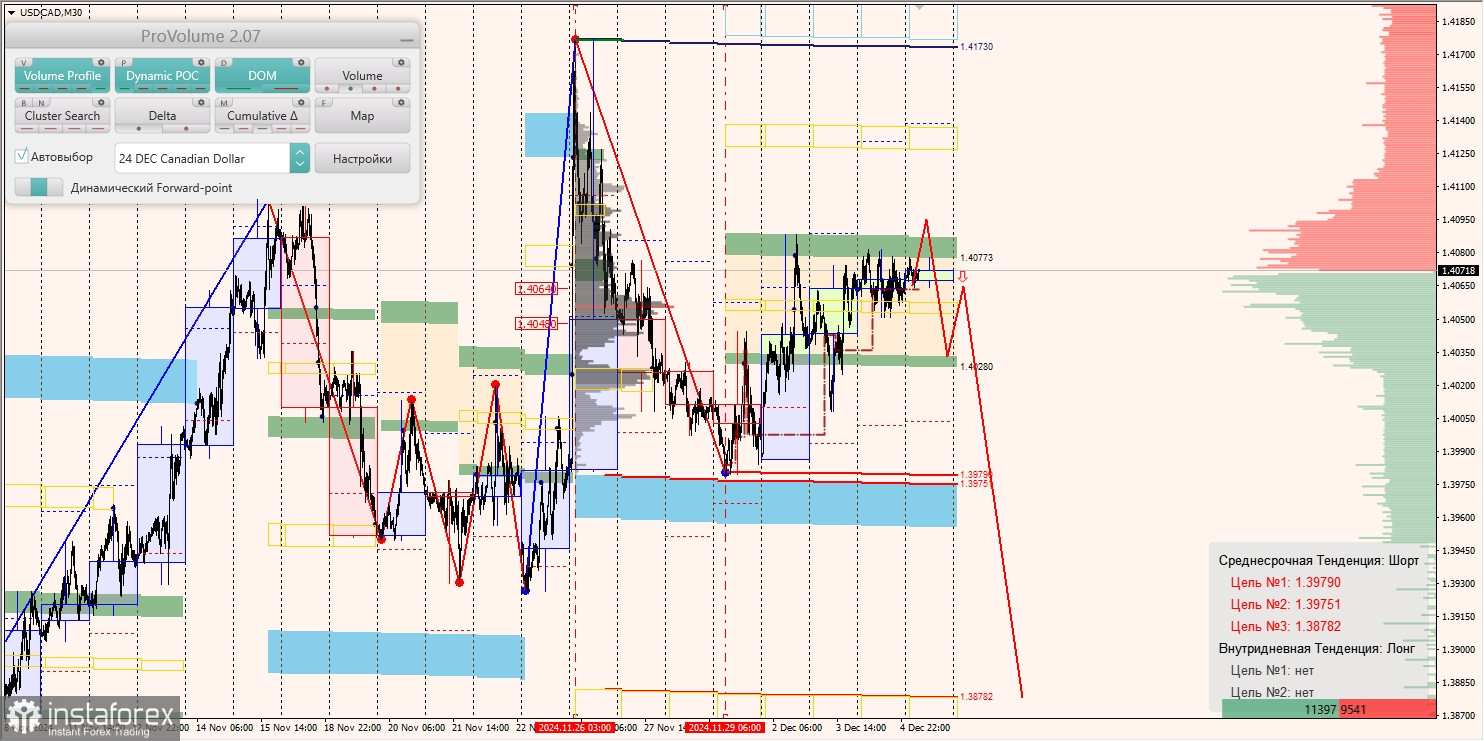The image size is (1484, 741).
Task: Open Volume gear settings
Action: 401,62
